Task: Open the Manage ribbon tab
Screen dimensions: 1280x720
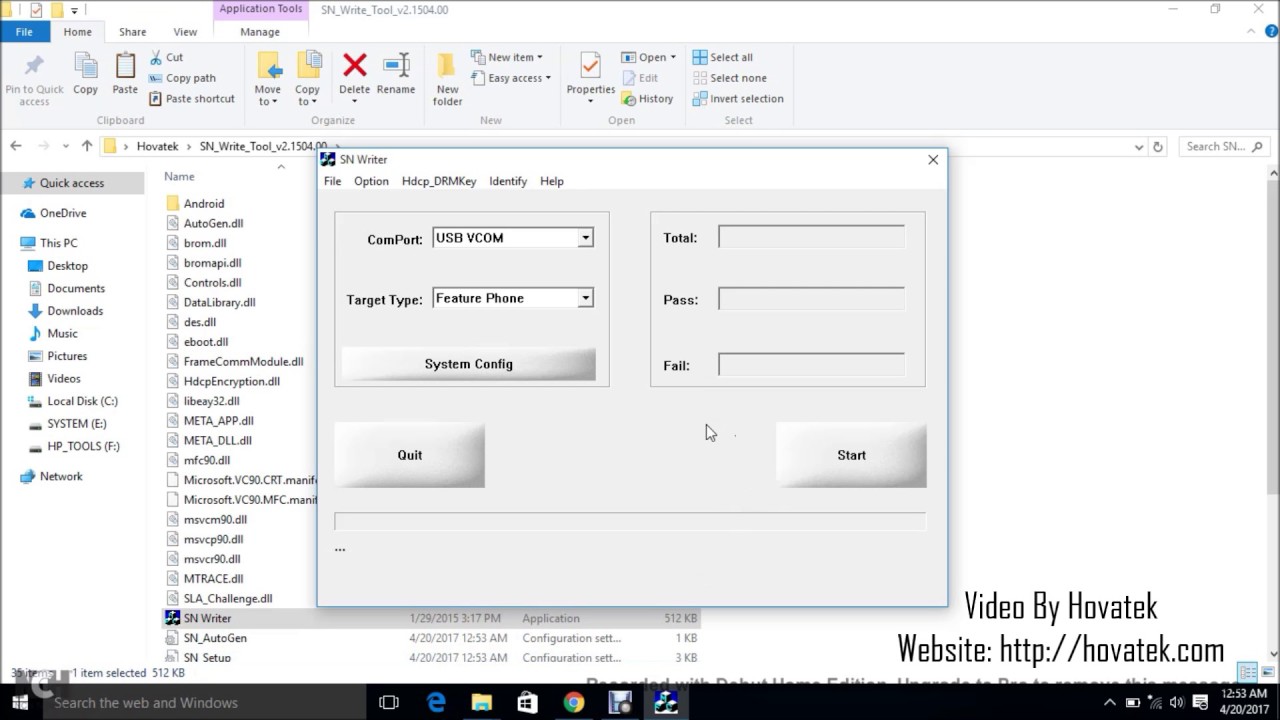Action: [x=260, y=32]
